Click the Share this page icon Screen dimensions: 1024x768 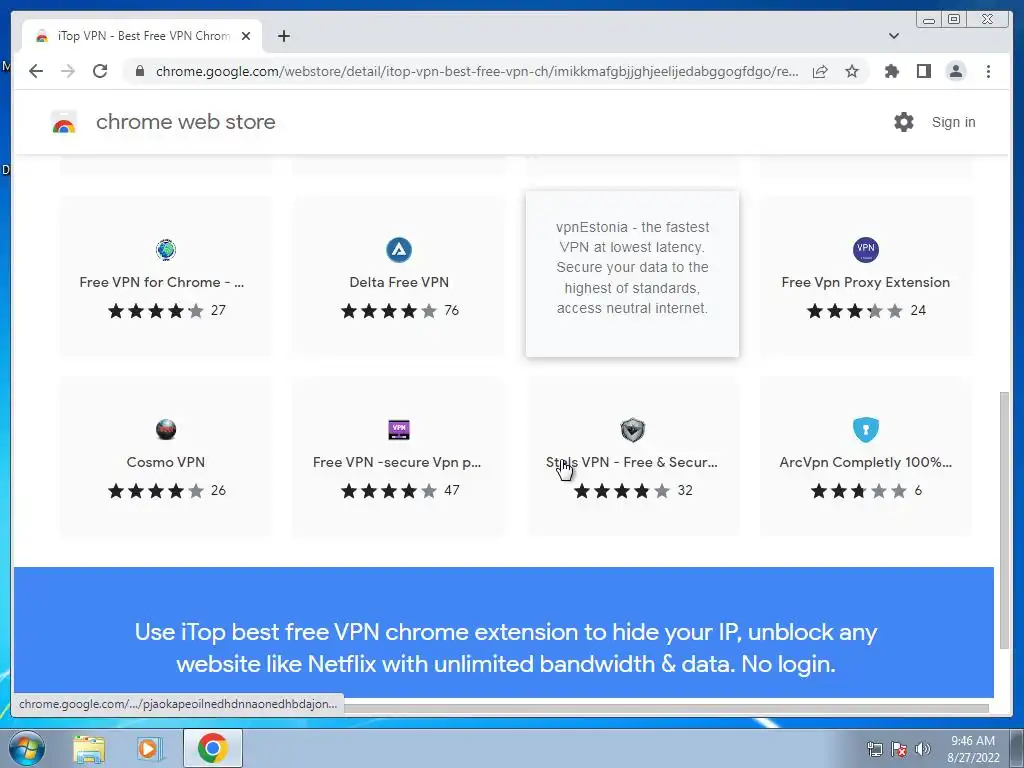pos(820,71)
